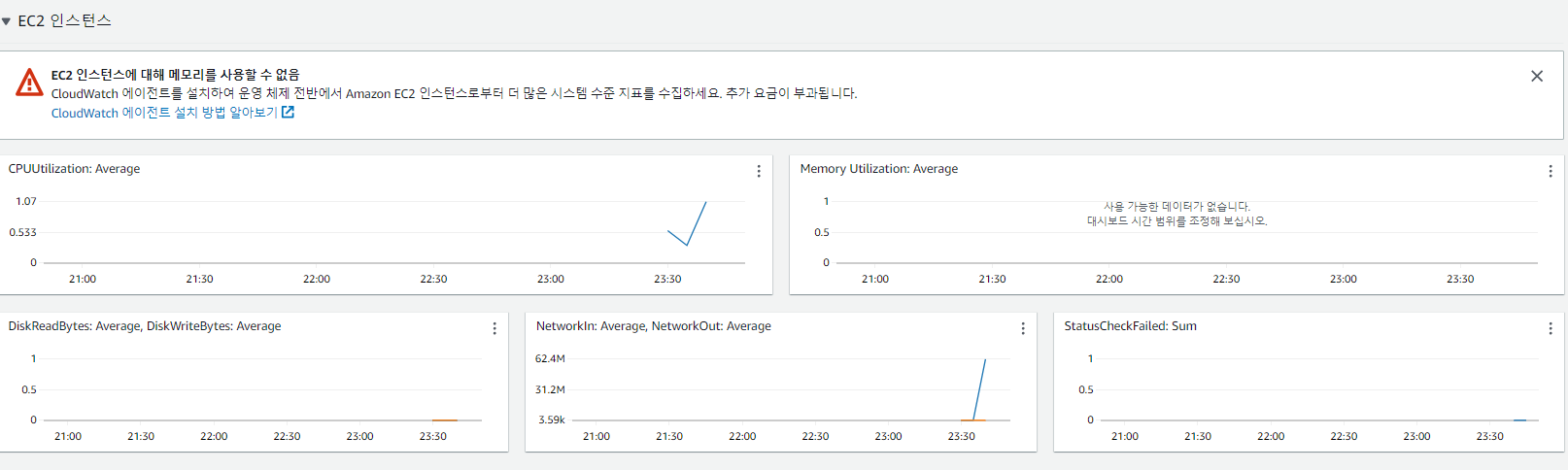Open DiskReadBytes widget three-dot menu
This screenshot has height=470, width=1568.
(x=494, y=328)
